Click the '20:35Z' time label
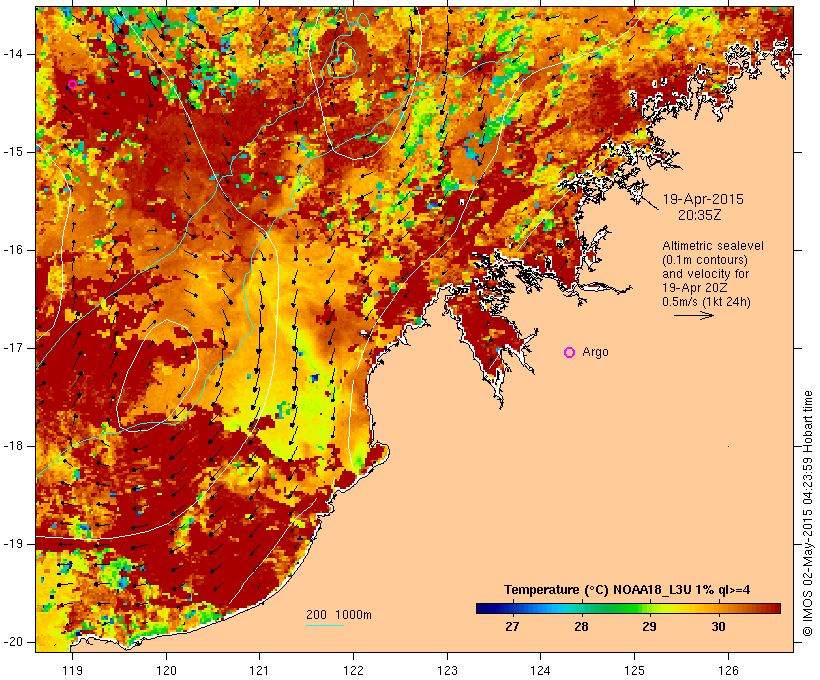The height and width of the screenshot is (680, 820). 700,215
